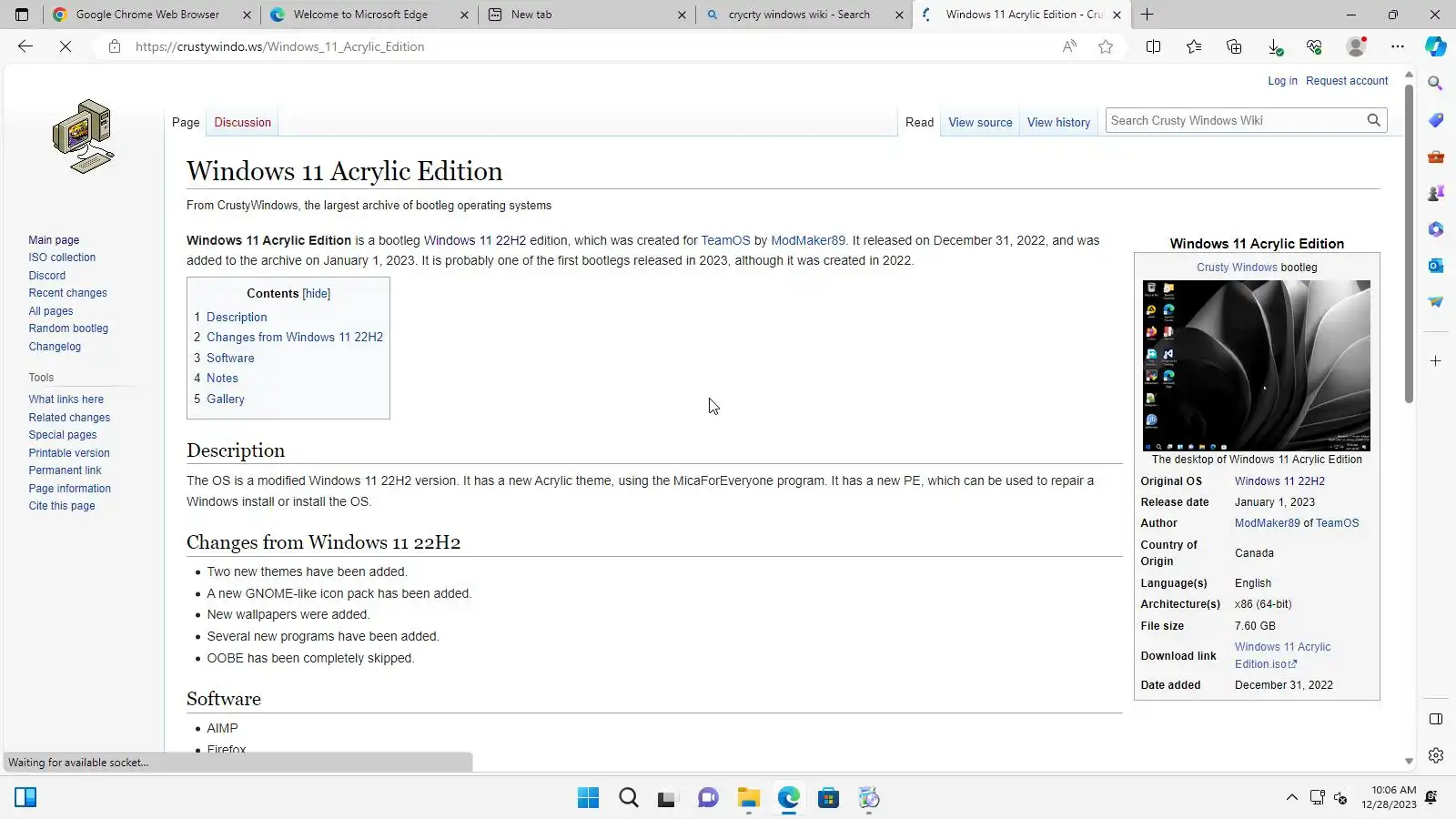This screenshot has height=819, width=1456.
Task: Open the Favorites list
Action: 1194,46
